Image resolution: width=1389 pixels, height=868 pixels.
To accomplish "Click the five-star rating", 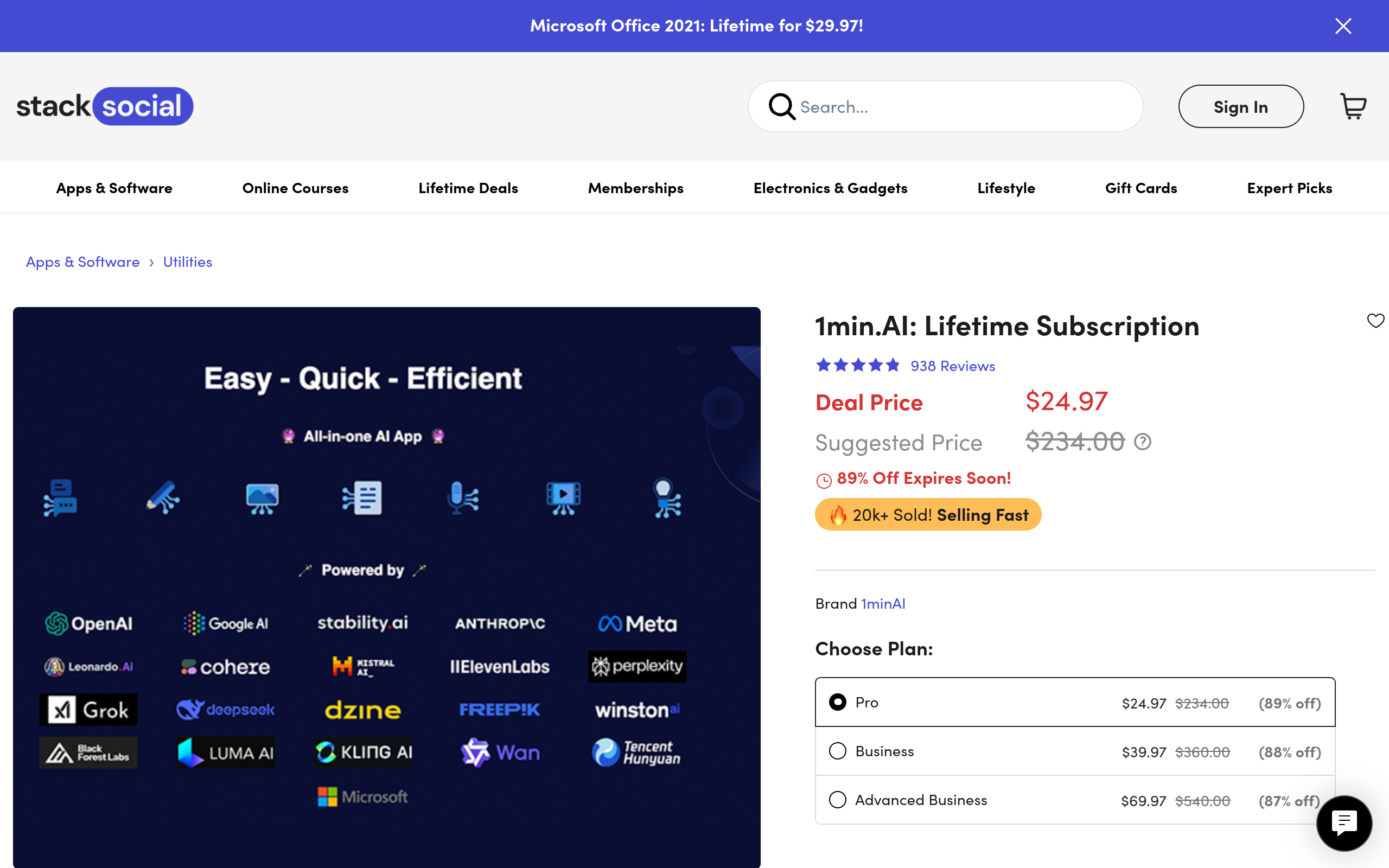I will (857, 365).
